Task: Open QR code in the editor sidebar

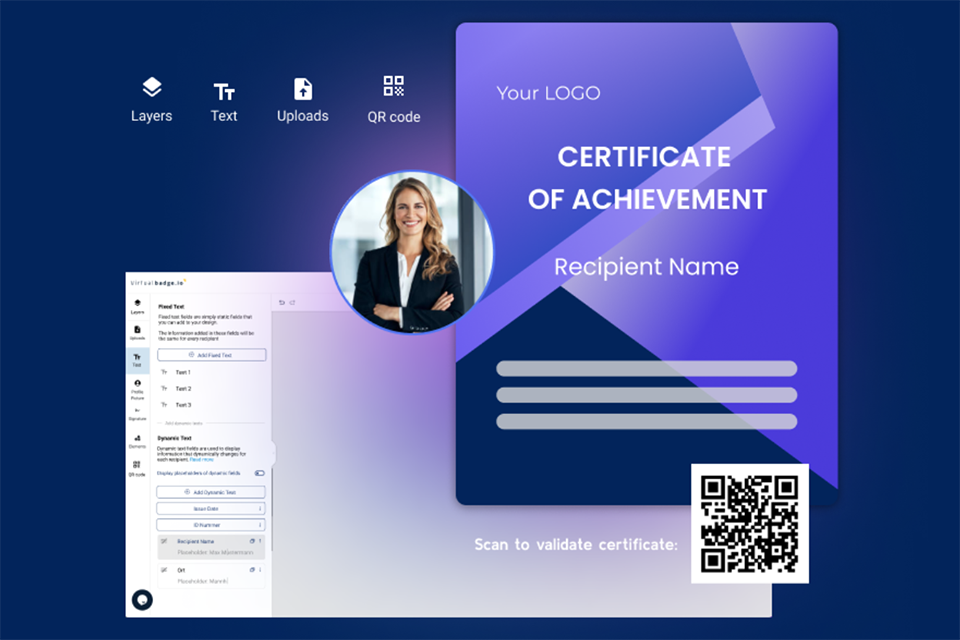Action: [x=137, y=469]
